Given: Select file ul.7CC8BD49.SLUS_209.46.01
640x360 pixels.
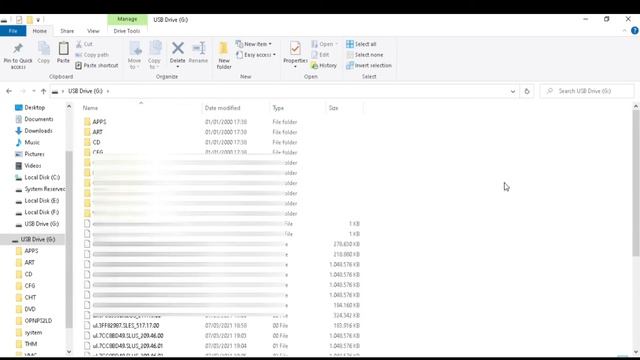Looking at the screenshot, I should [x=128, y=346].
